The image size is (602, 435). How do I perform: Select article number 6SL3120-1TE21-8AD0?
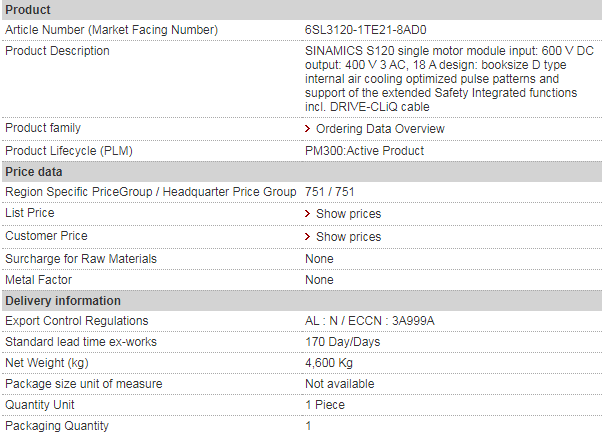pyautogui.click(x=366, y=30)
